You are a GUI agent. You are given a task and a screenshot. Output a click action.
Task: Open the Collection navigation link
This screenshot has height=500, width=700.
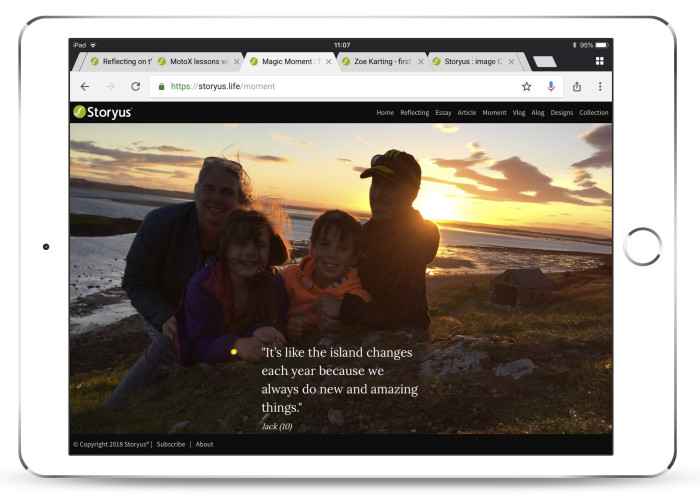point(594,113)
